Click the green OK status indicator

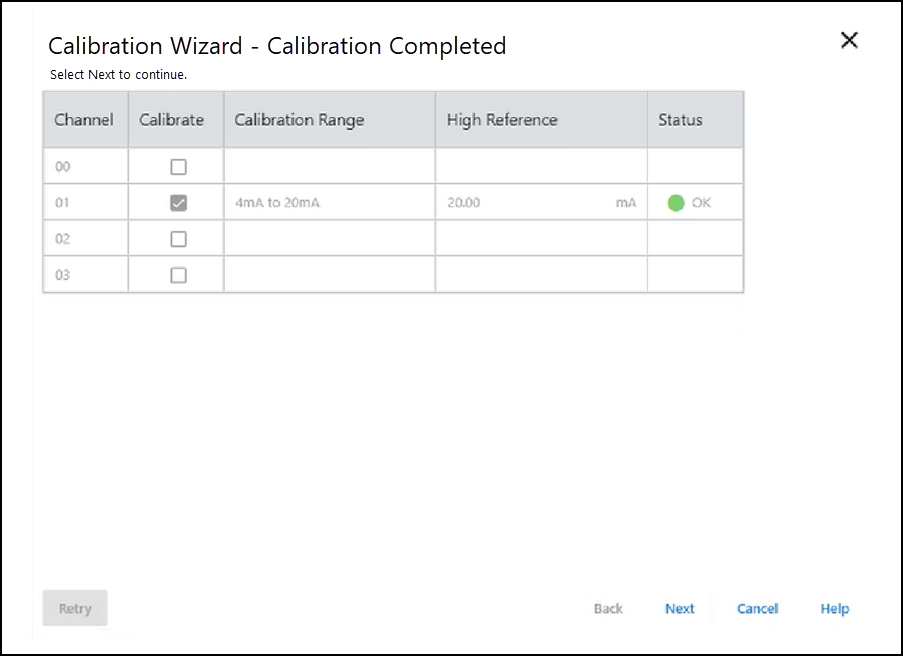676,203
